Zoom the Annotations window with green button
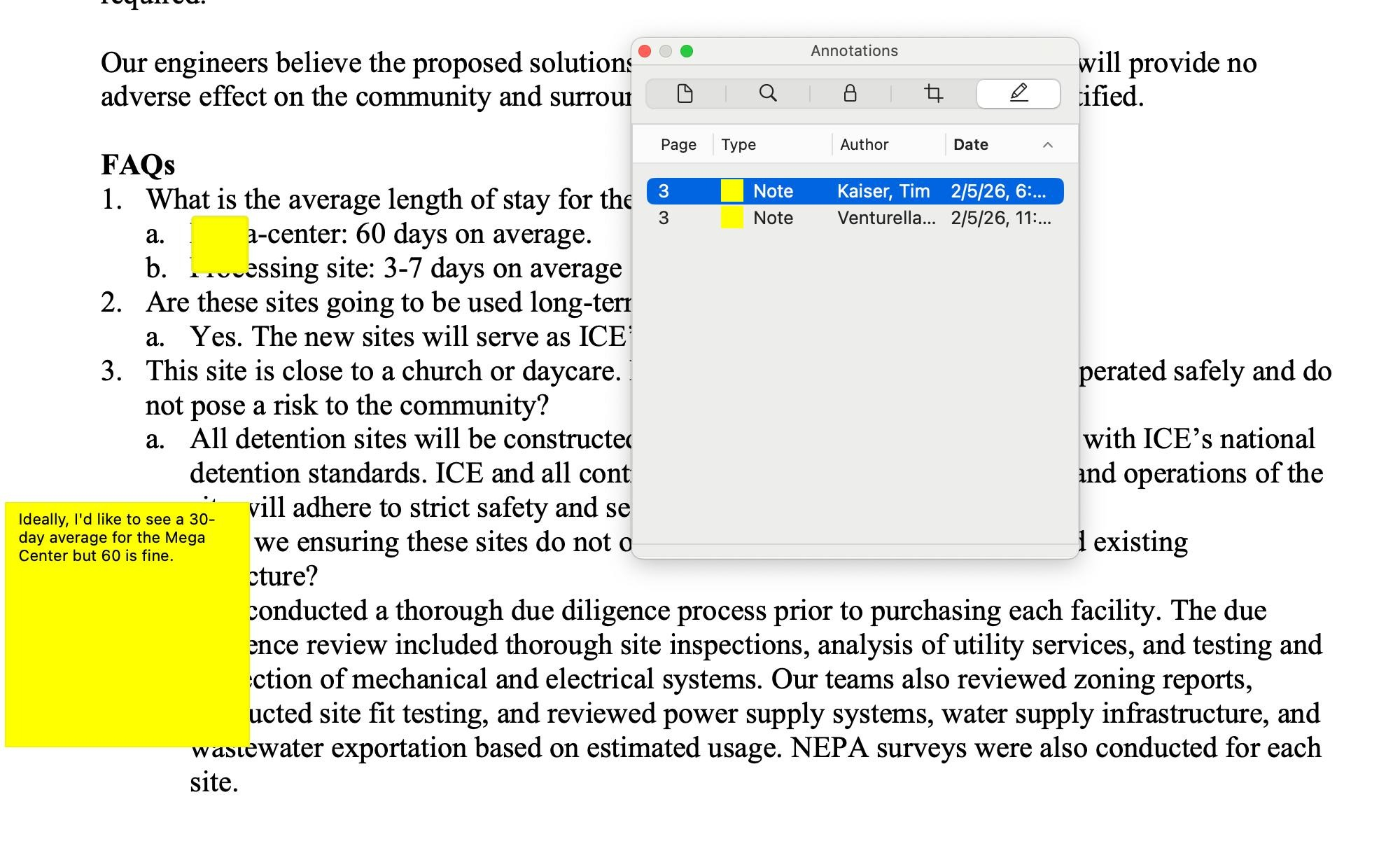This screenshot has height=846, width=1400. [687, 51]
